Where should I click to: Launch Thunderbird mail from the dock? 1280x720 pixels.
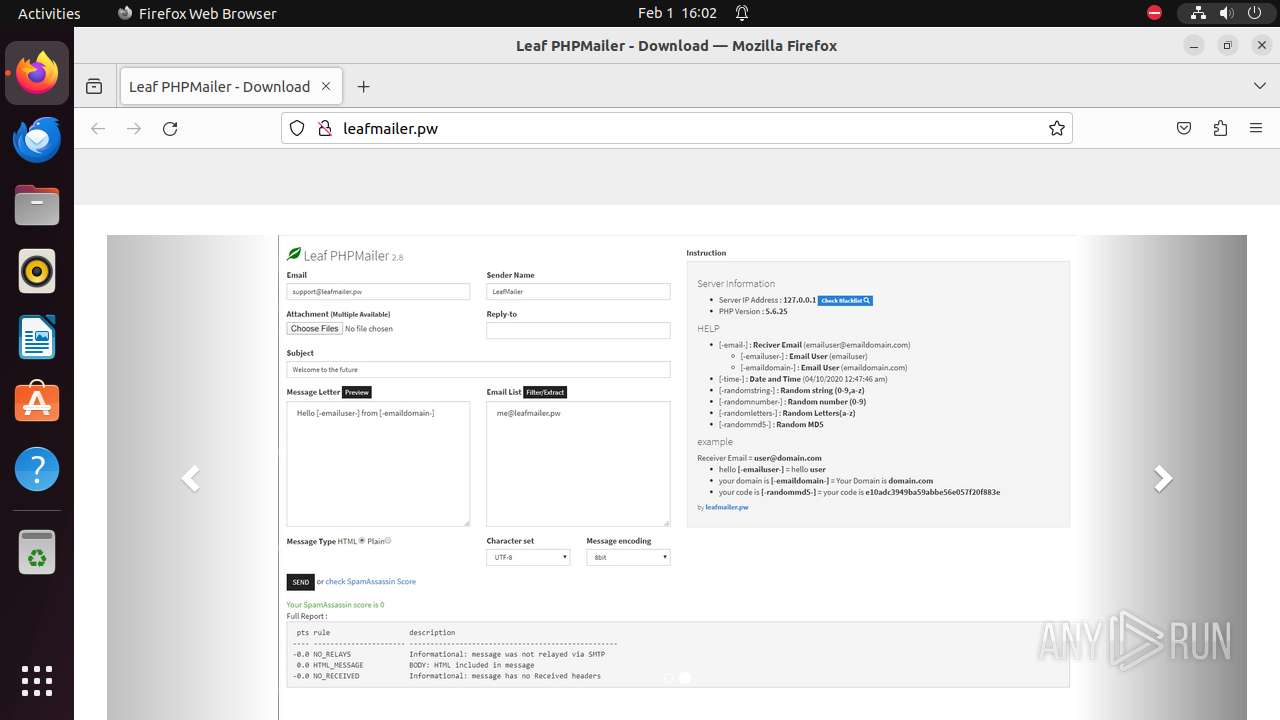click(x=37, y=139)
